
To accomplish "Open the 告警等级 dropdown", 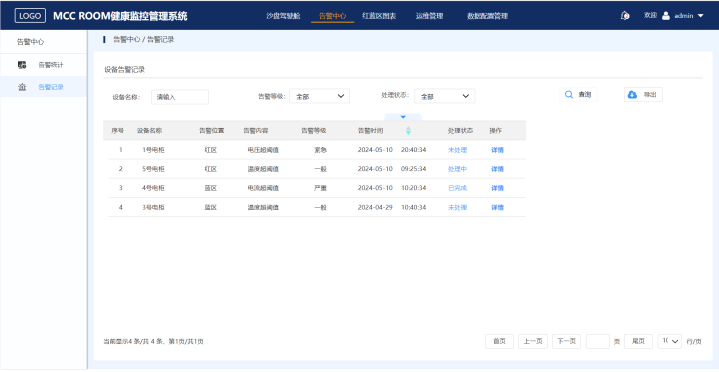I will (x=319, y=96).
